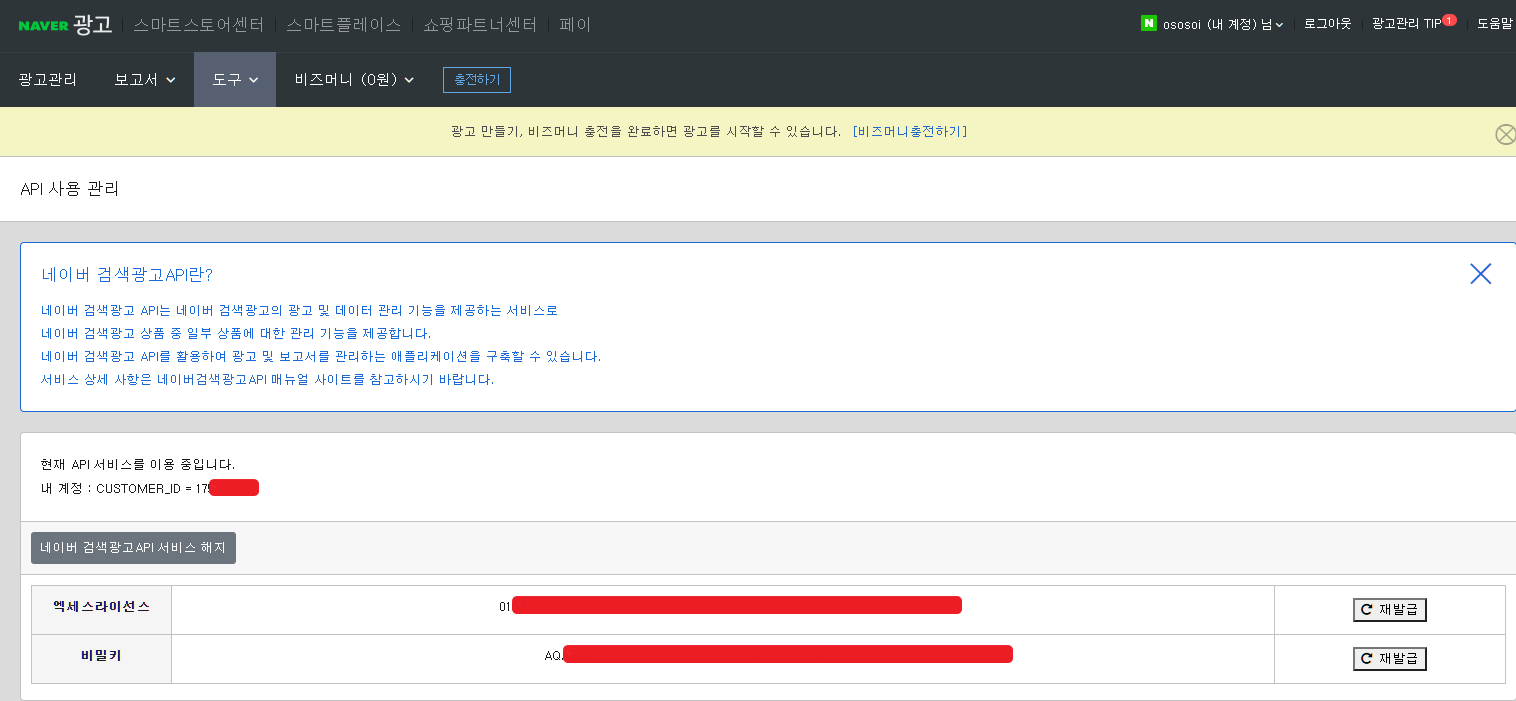Click the notification badge on 광고관리 TIP
This screenshot has width=1516, height=701.
[1449, 19]
